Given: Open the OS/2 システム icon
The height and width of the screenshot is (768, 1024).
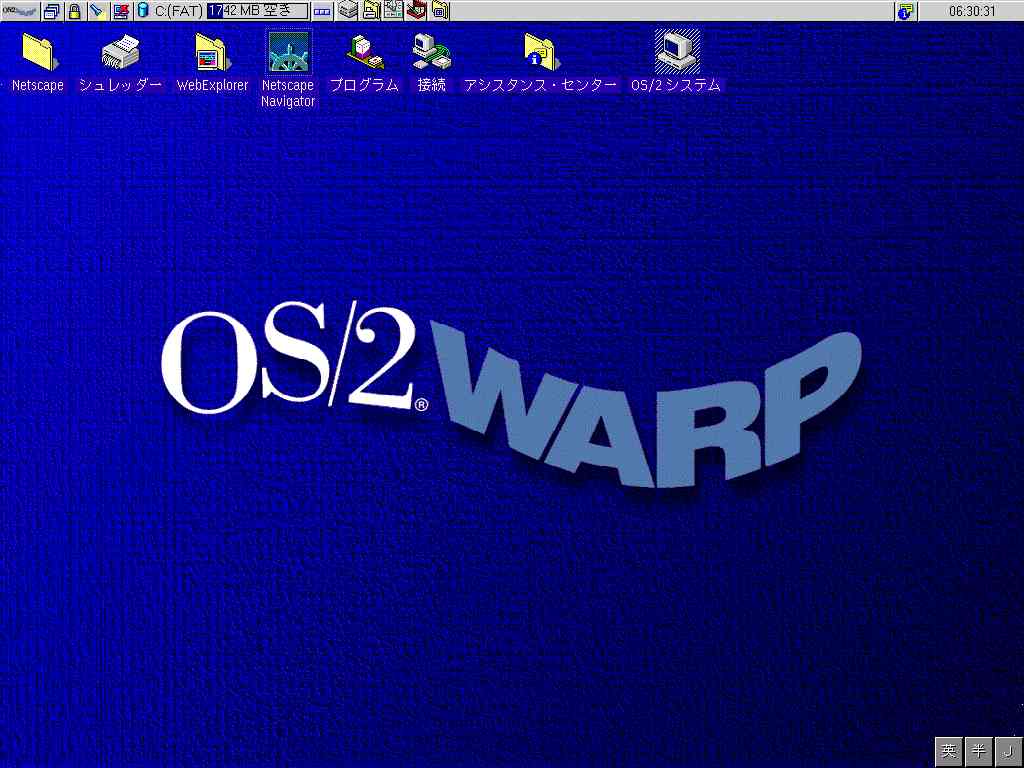Looking at the screenshot, I should (676, 52).
